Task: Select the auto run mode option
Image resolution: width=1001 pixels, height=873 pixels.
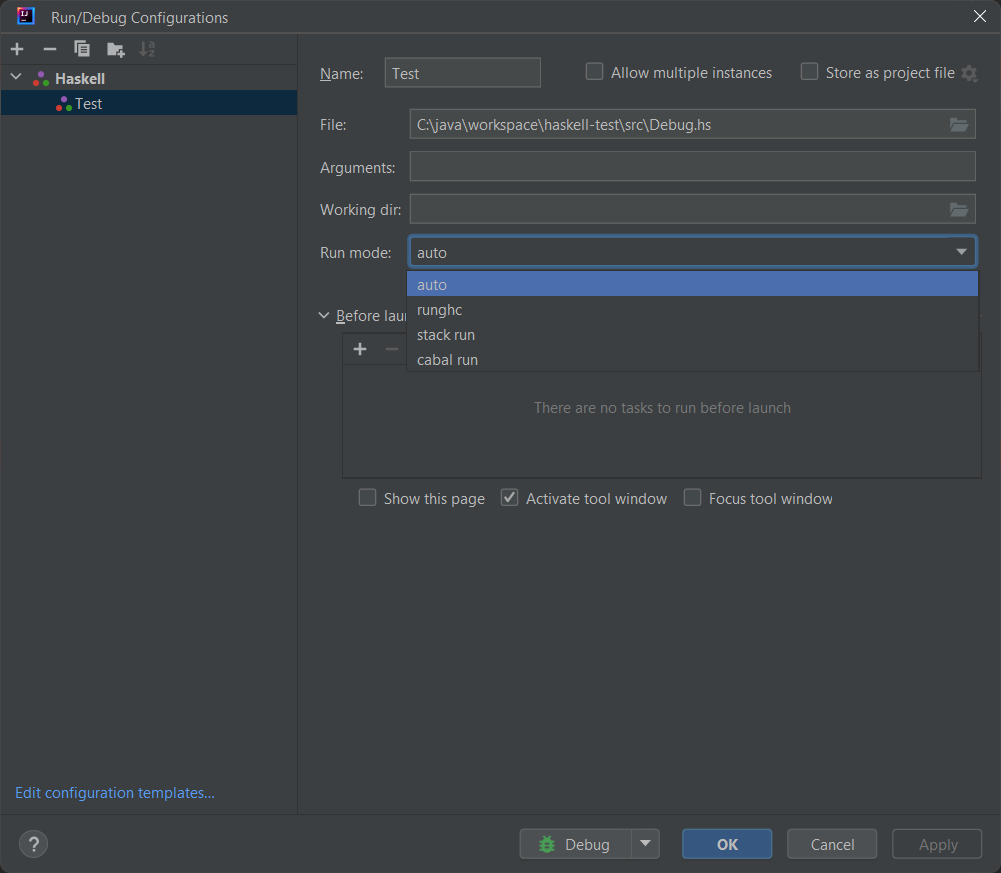Action: [692, 284]
